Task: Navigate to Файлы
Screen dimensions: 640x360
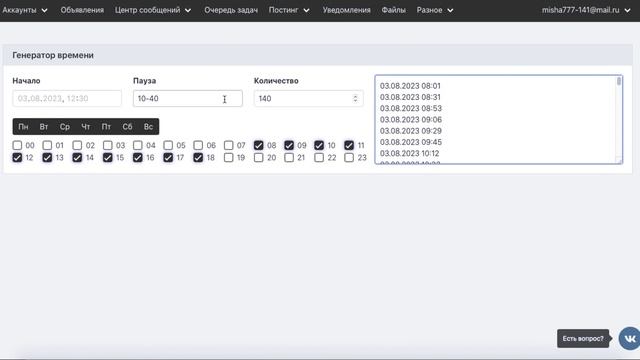Action: click(x=393, y=10)
